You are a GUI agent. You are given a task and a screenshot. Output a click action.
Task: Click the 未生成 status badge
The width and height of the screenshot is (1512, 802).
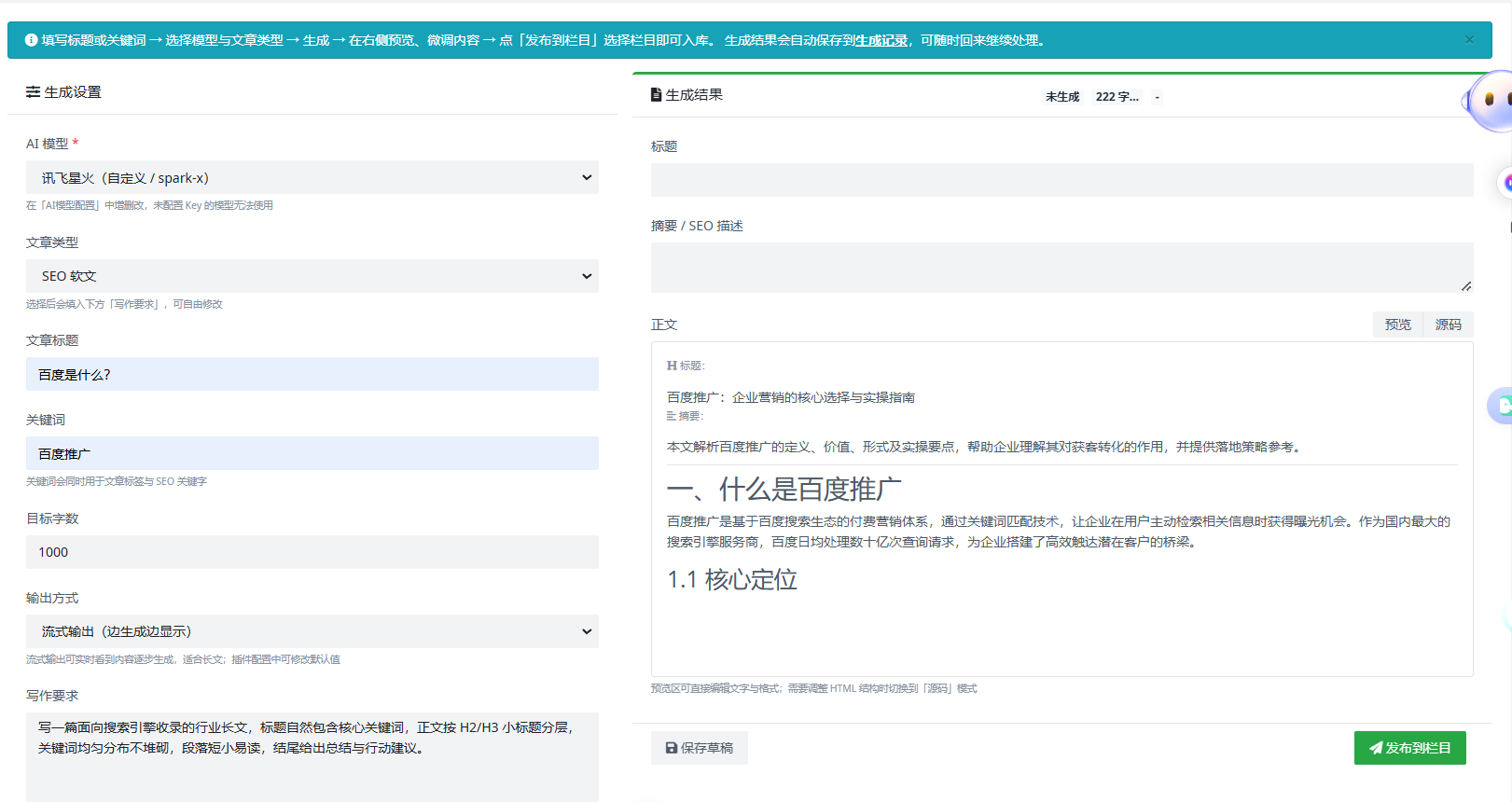tap(1062, 97)
